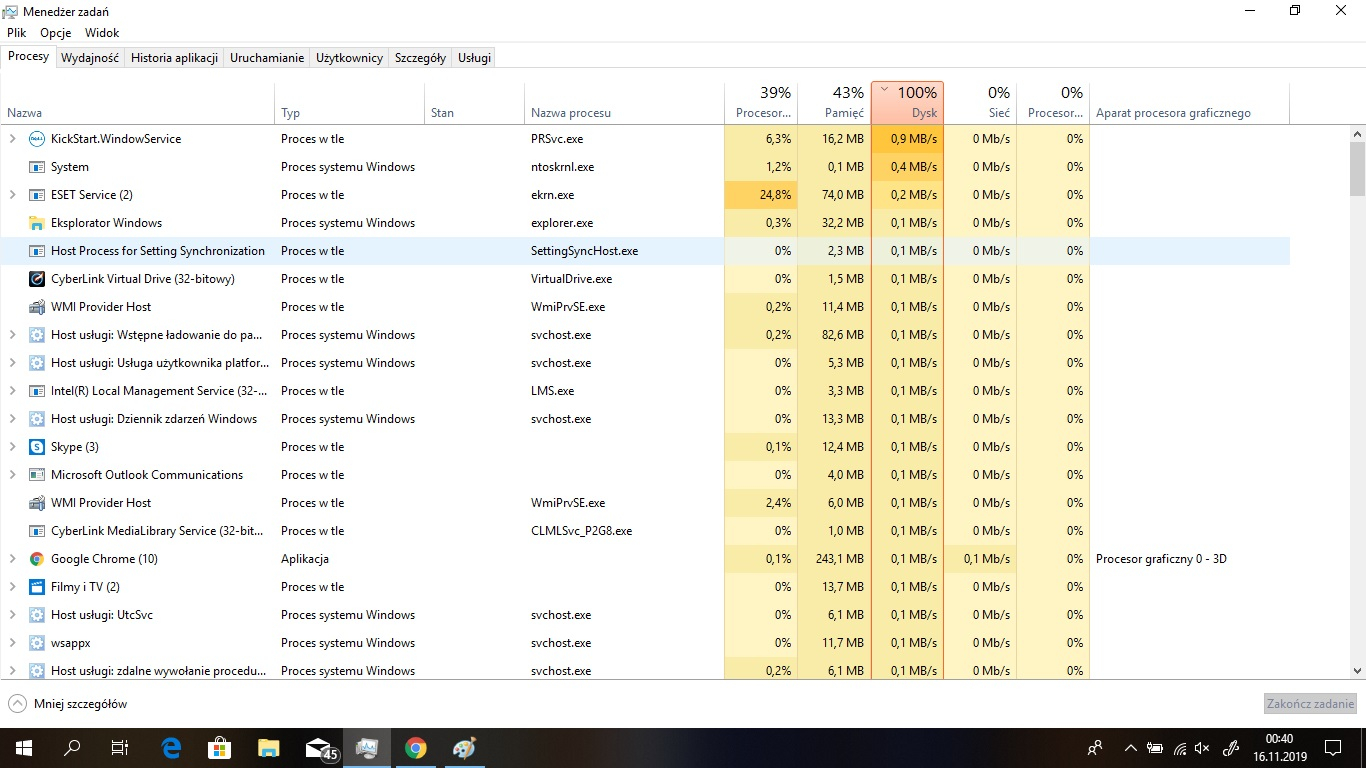Open taskbar search magnifier
This screenshot has height=768, width=1366.
click(72, 748)
